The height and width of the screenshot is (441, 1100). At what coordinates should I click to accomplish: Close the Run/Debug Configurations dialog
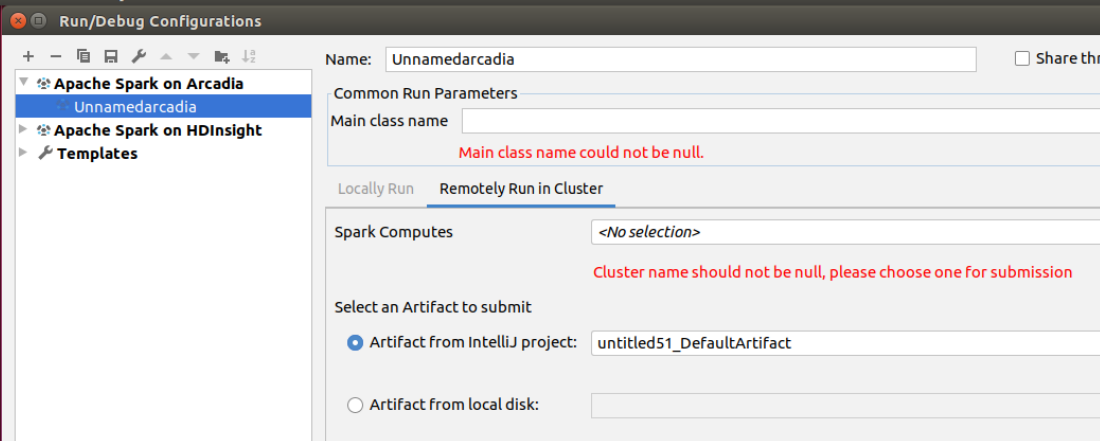click(18, 21)
